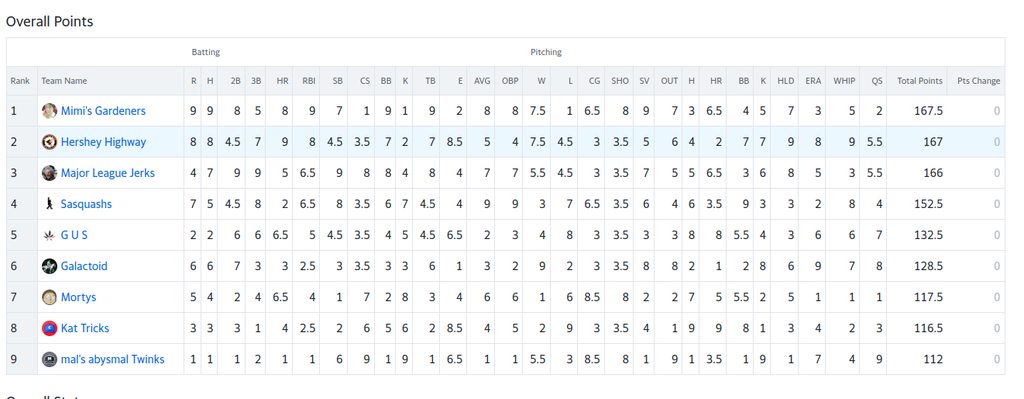Click Hershey Highway team logo icon
The image size is (1024, 399).
(49, 142)
